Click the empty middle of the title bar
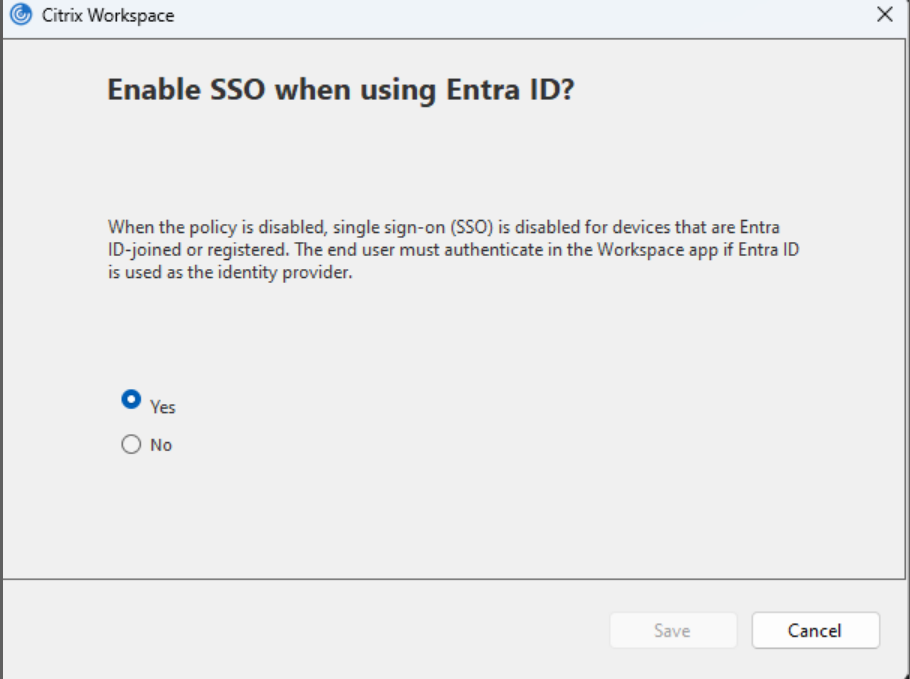 click(500, 15)
